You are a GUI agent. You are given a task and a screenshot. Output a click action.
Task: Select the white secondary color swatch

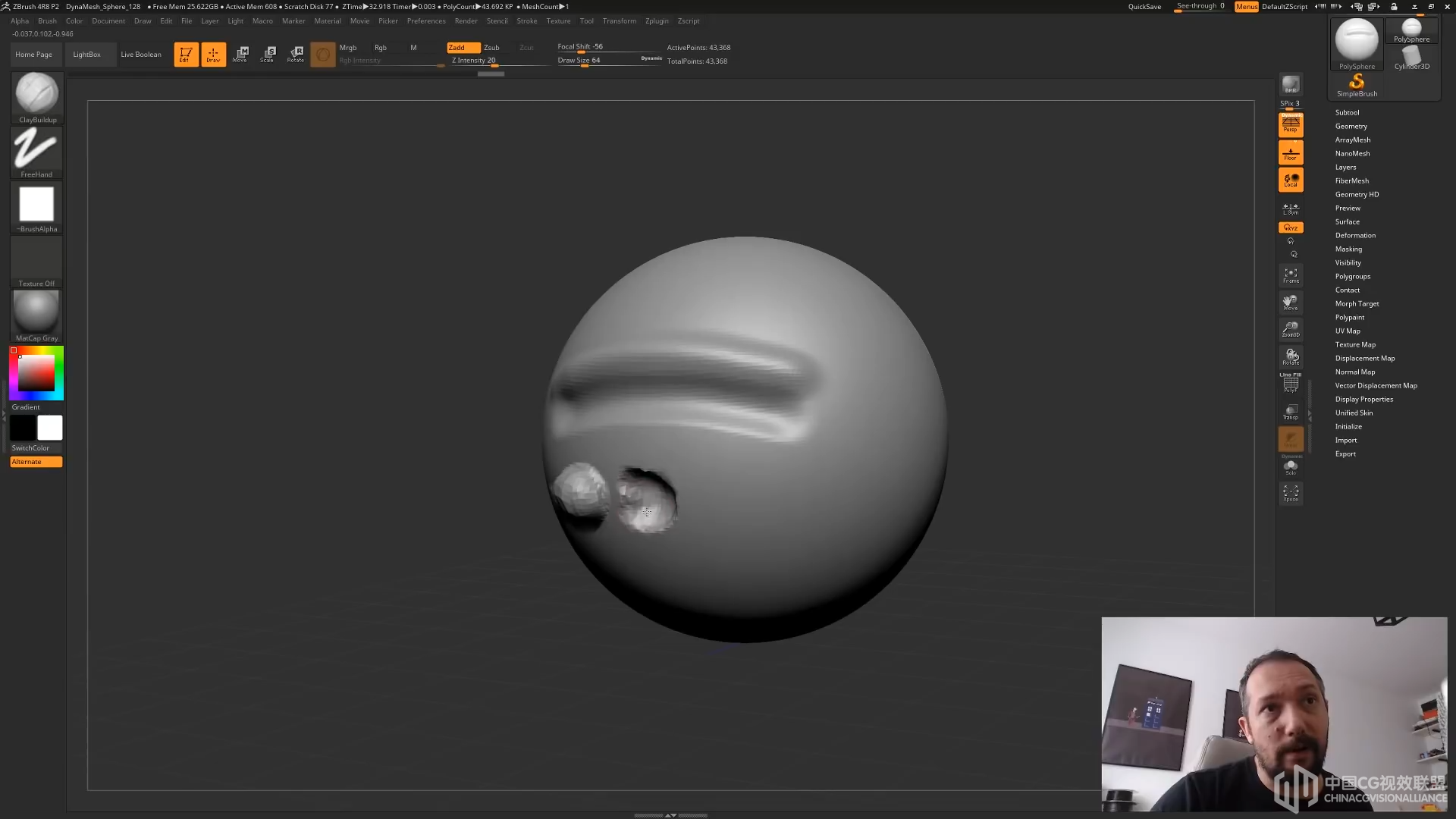tap(50, 428)
